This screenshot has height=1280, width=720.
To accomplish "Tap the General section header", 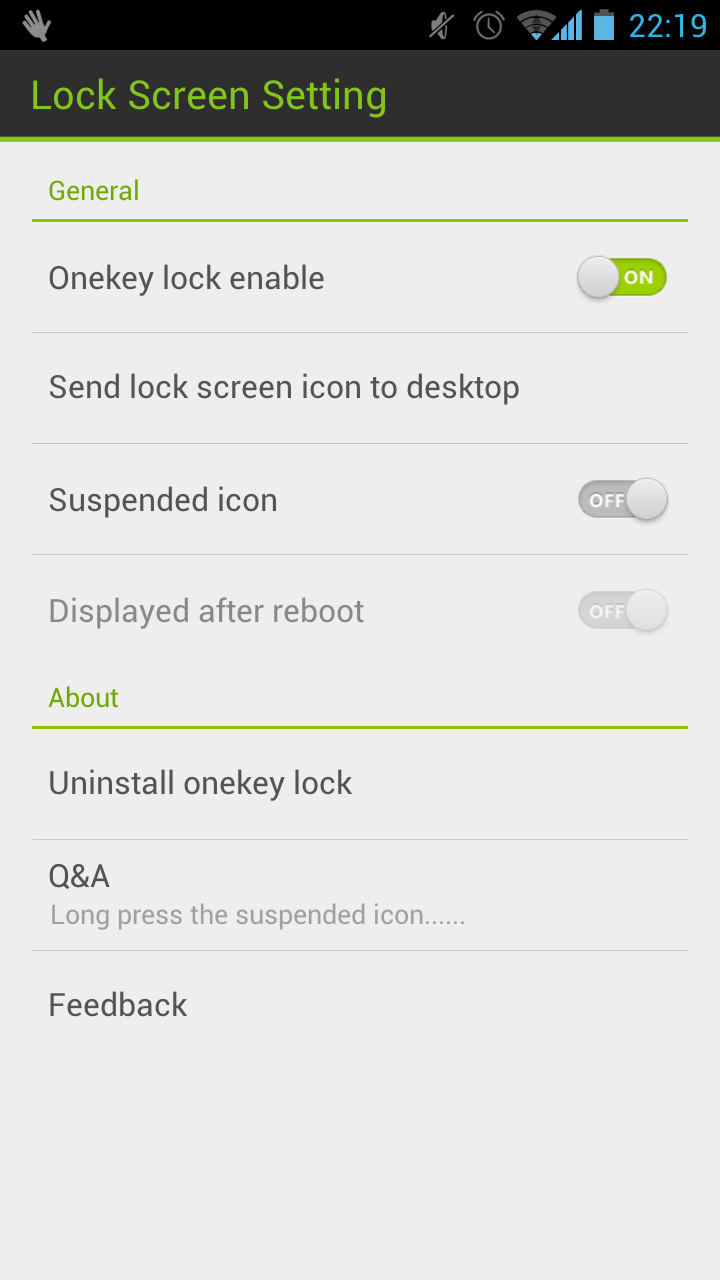I will (x=94, y=191).
